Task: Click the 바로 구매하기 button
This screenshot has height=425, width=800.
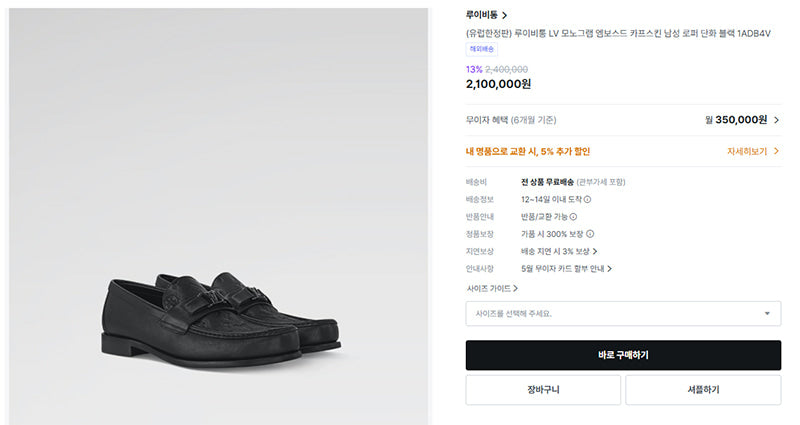Action: 623,355
